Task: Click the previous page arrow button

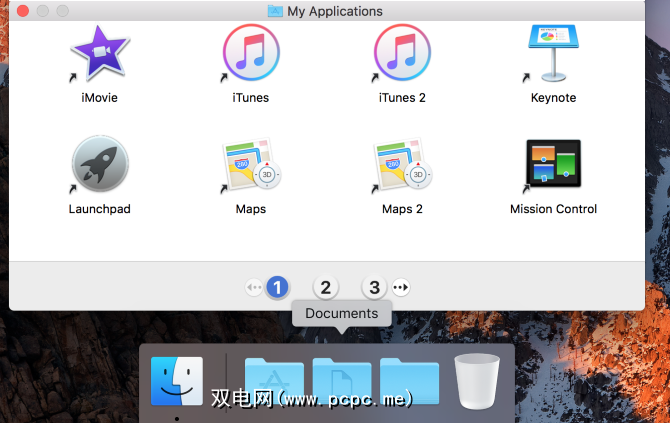Action: click(254, 287)
